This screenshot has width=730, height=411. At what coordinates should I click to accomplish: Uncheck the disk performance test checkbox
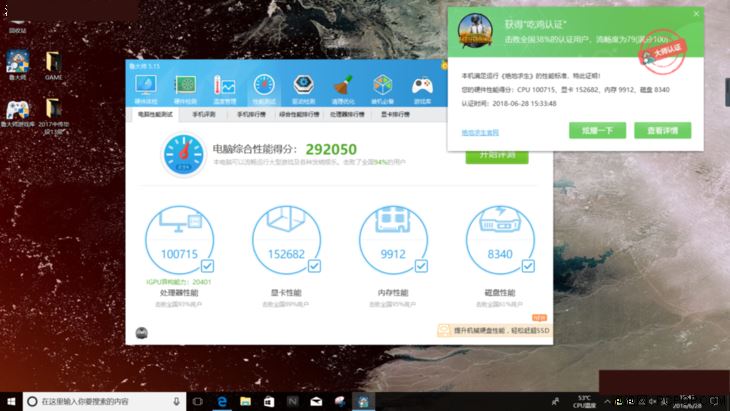pyautogui.click(x=528, y=266)
